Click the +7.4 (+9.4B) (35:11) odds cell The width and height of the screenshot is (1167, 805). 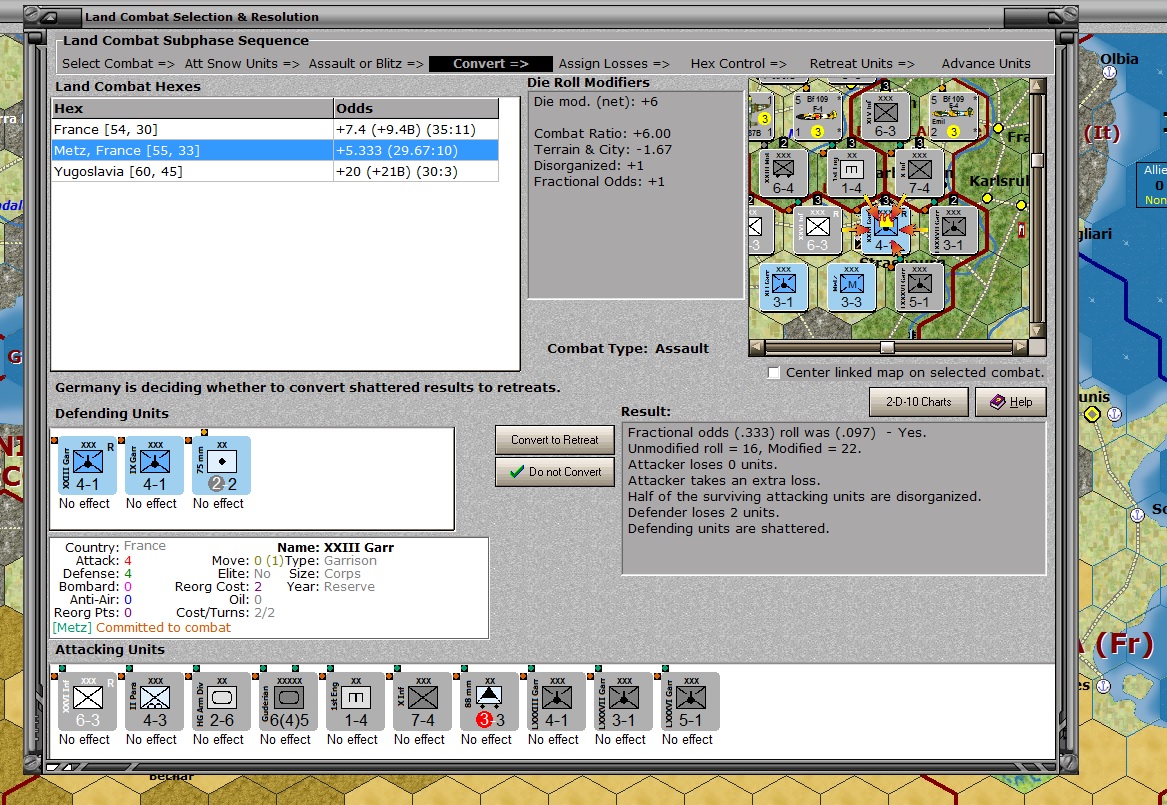416,129
